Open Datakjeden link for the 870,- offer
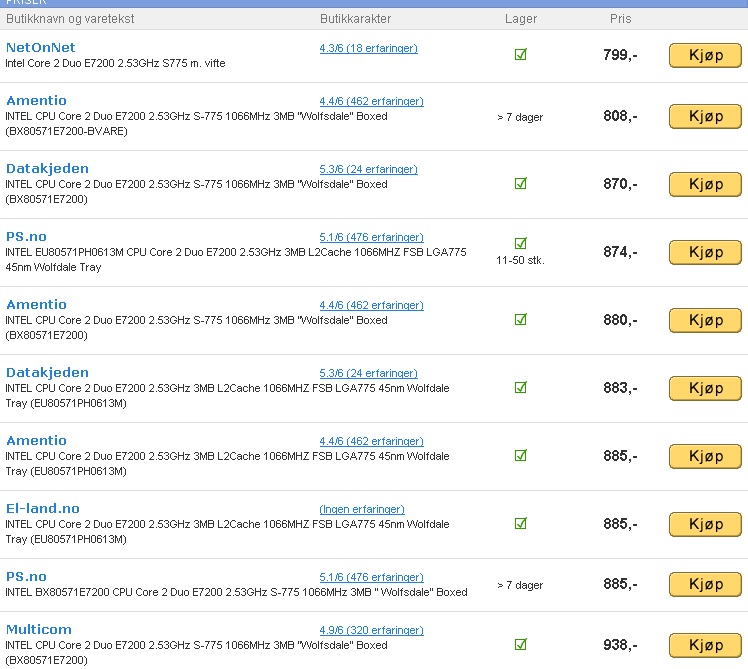Screen dimensions: 748x669 [47, 168]
